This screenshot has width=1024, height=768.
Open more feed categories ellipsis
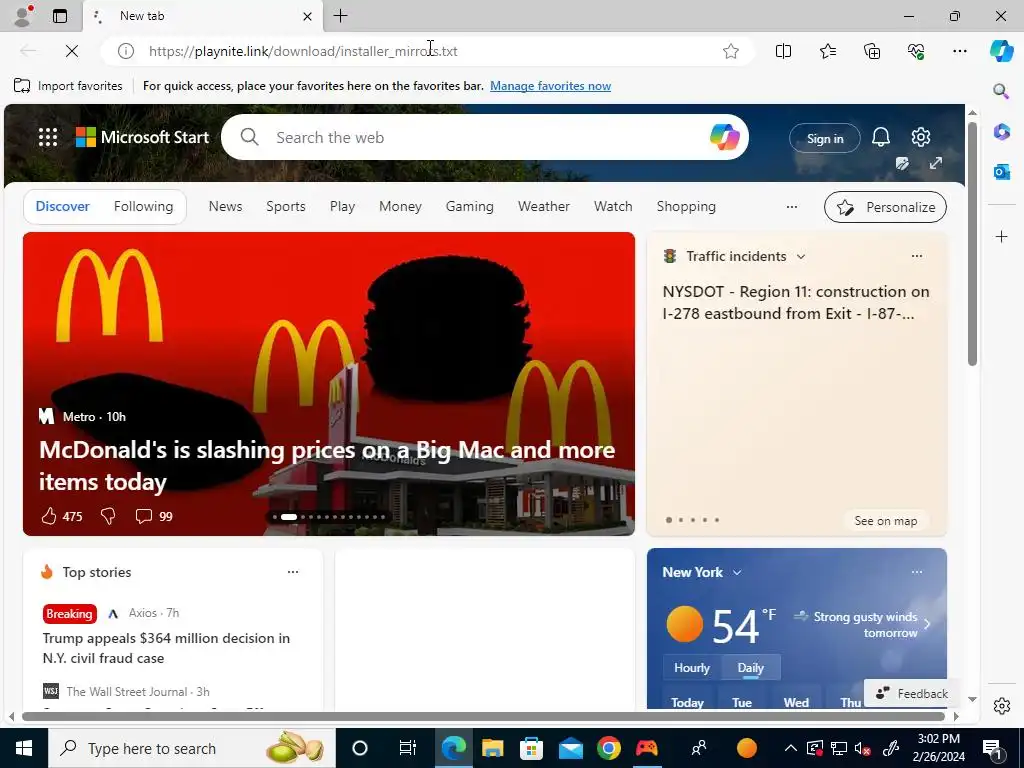[792, 207]
